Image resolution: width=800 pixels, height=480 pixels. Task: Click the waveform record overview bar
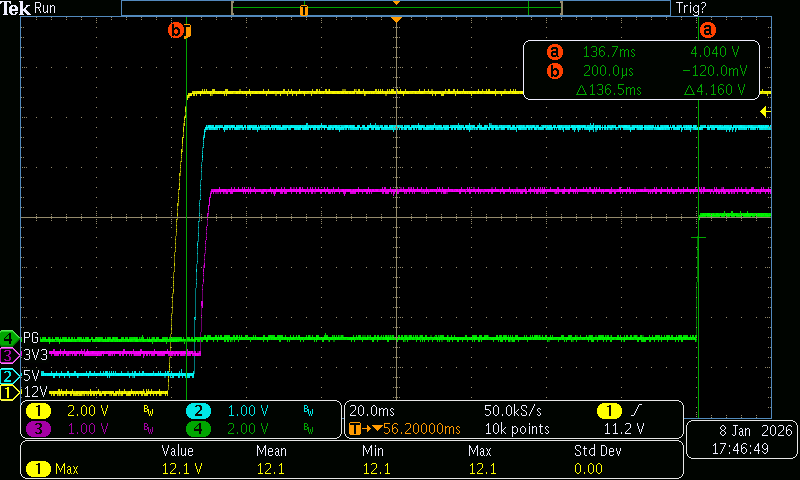pyautogui.click(x=396, y=8)
